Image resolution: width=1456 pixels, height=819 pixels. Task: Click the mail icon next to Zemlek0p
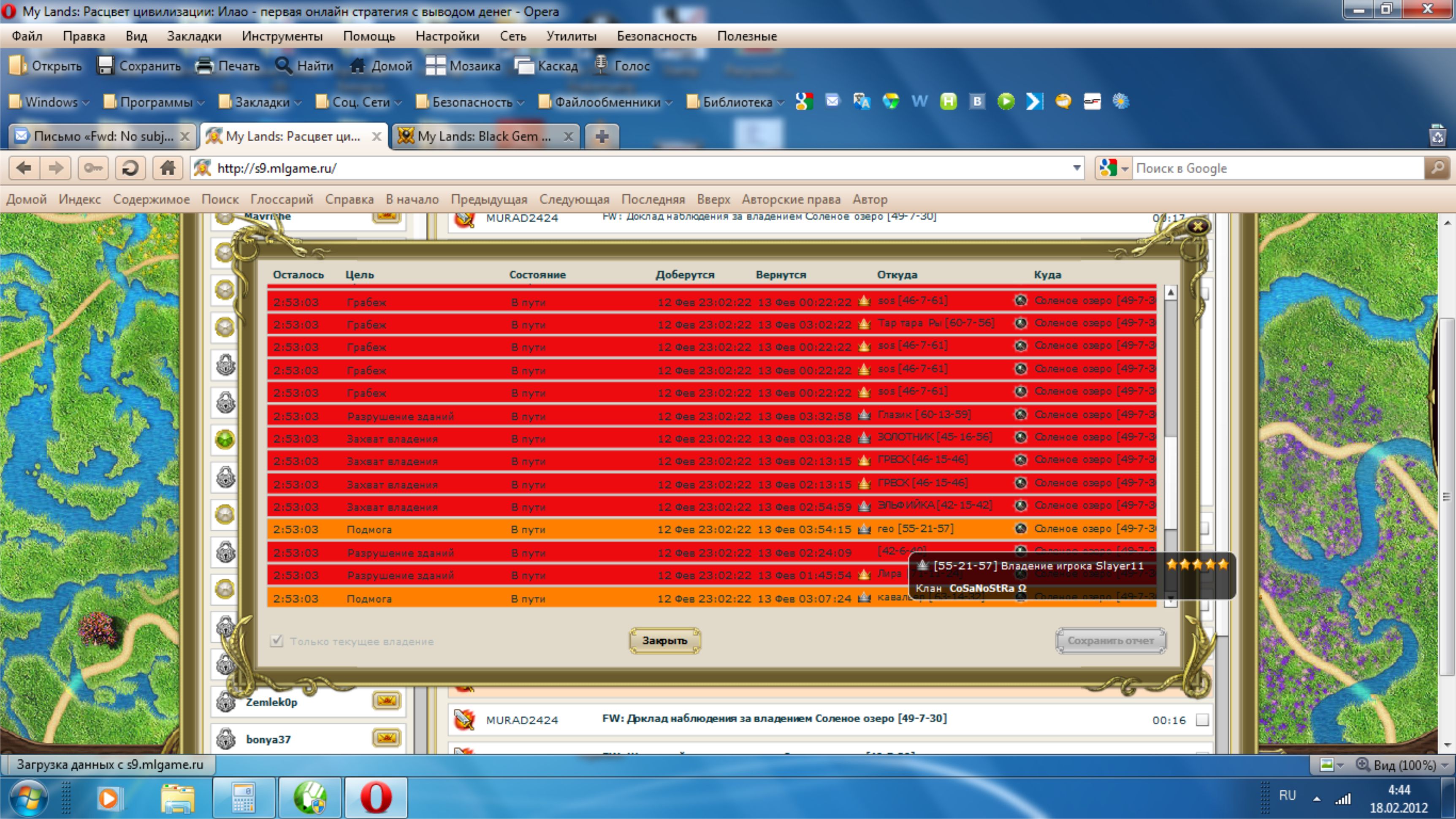[x=387, y=701]
